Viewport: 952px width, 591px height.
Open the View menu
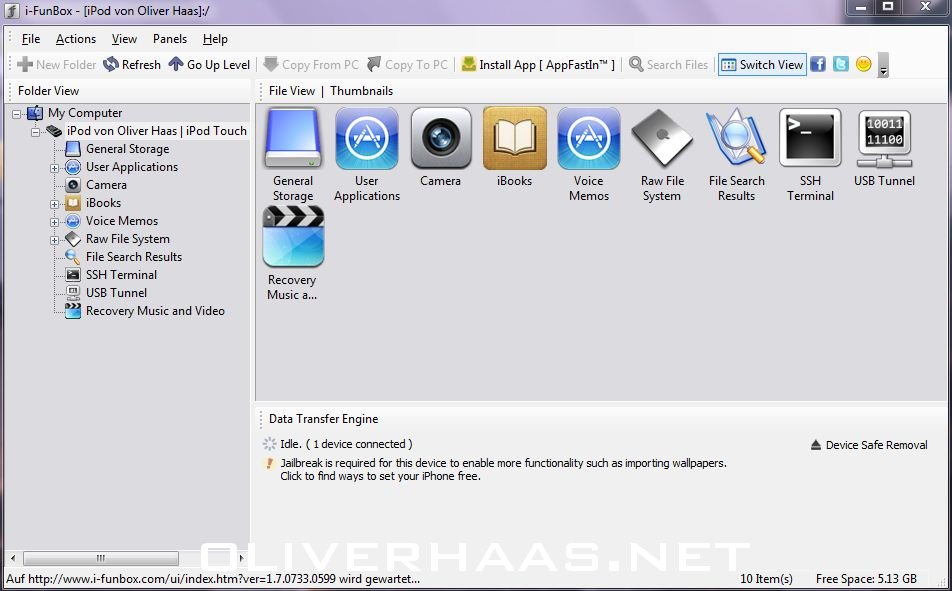(124, 39)
